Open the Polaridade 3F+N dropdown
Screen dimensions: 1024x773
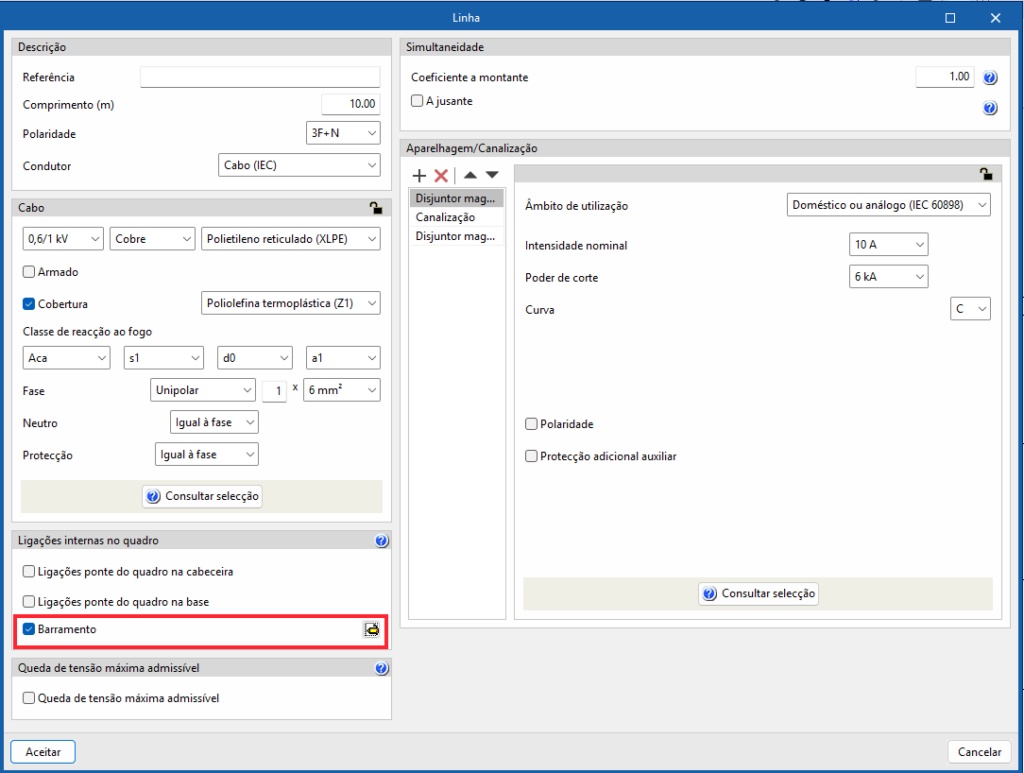[x=343, y=133]
